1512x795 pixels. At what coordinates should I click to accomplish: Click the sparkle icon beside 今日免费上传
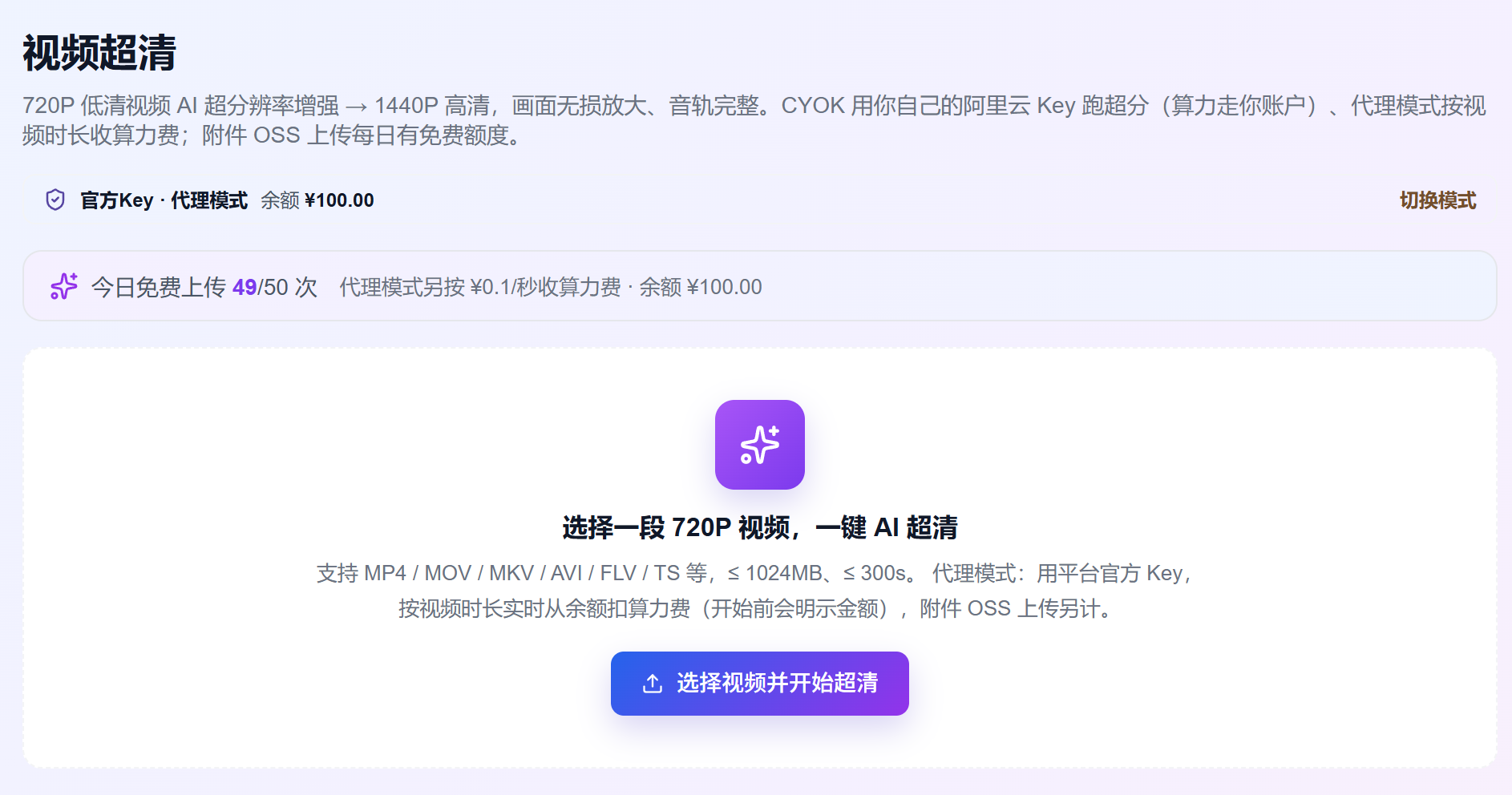[64, 286]
